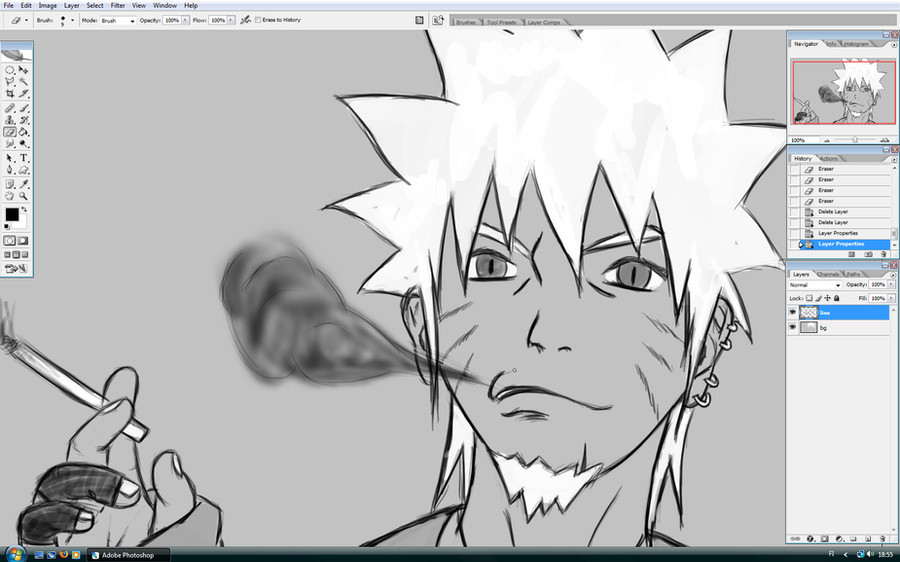Select the Burn tool
The width and height of the screenshot is (900, 562).
[24, 144]
